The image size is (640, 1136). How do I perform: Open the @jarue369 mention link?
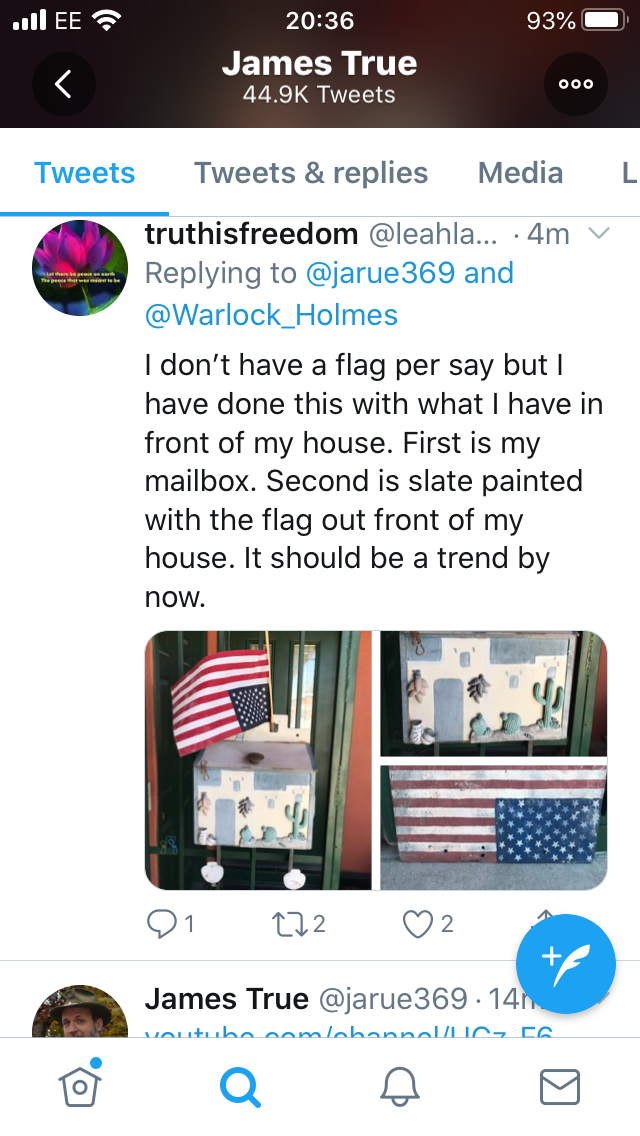381,273
